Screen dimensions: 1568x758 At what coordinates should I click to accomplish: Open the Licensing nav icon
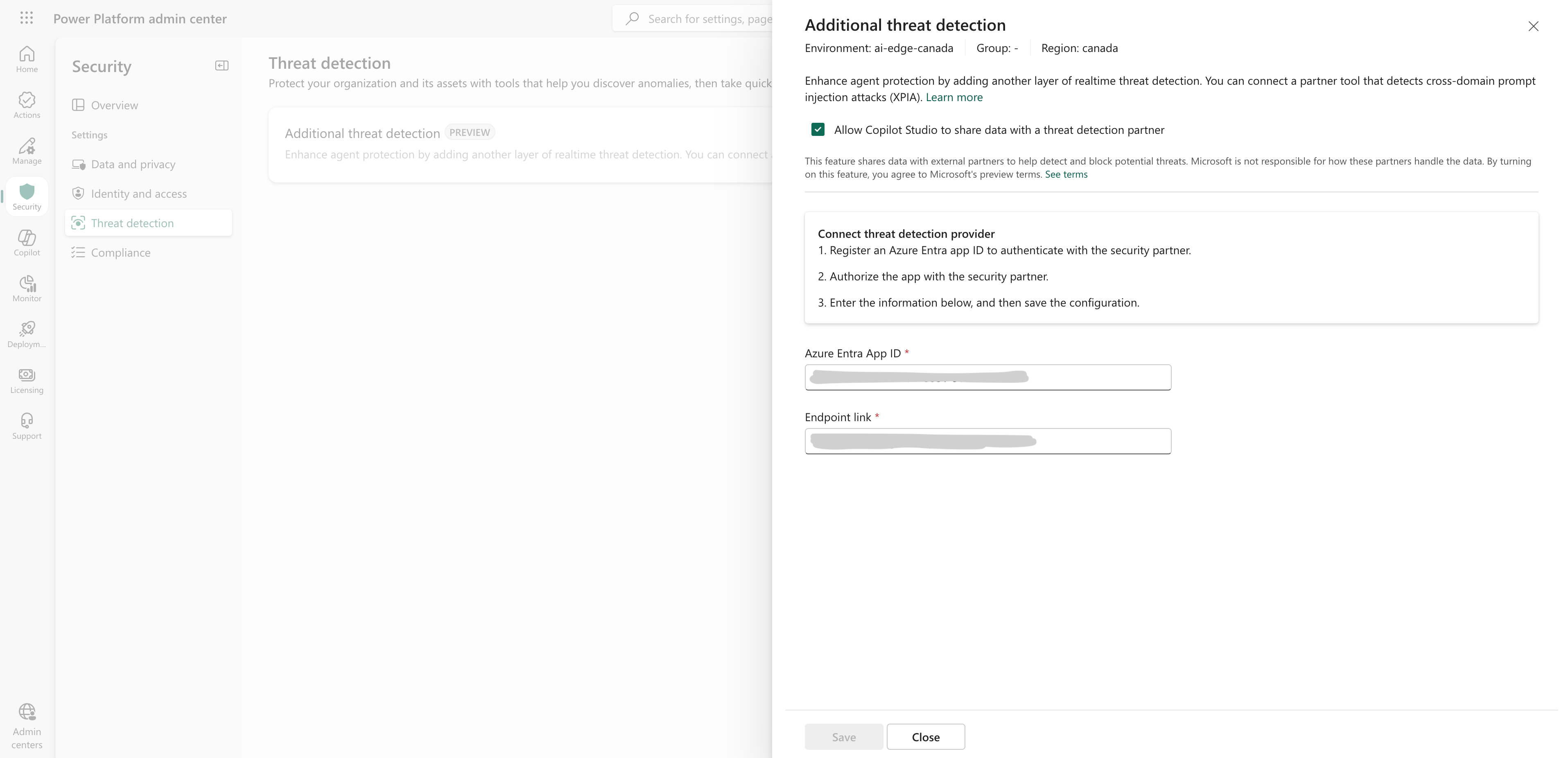pos(27,380)
